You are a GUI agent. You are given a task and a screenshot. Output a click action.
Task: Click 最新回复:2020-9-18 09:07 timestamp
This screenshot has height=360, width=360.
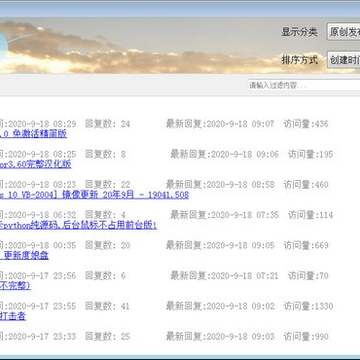[220, 124]
